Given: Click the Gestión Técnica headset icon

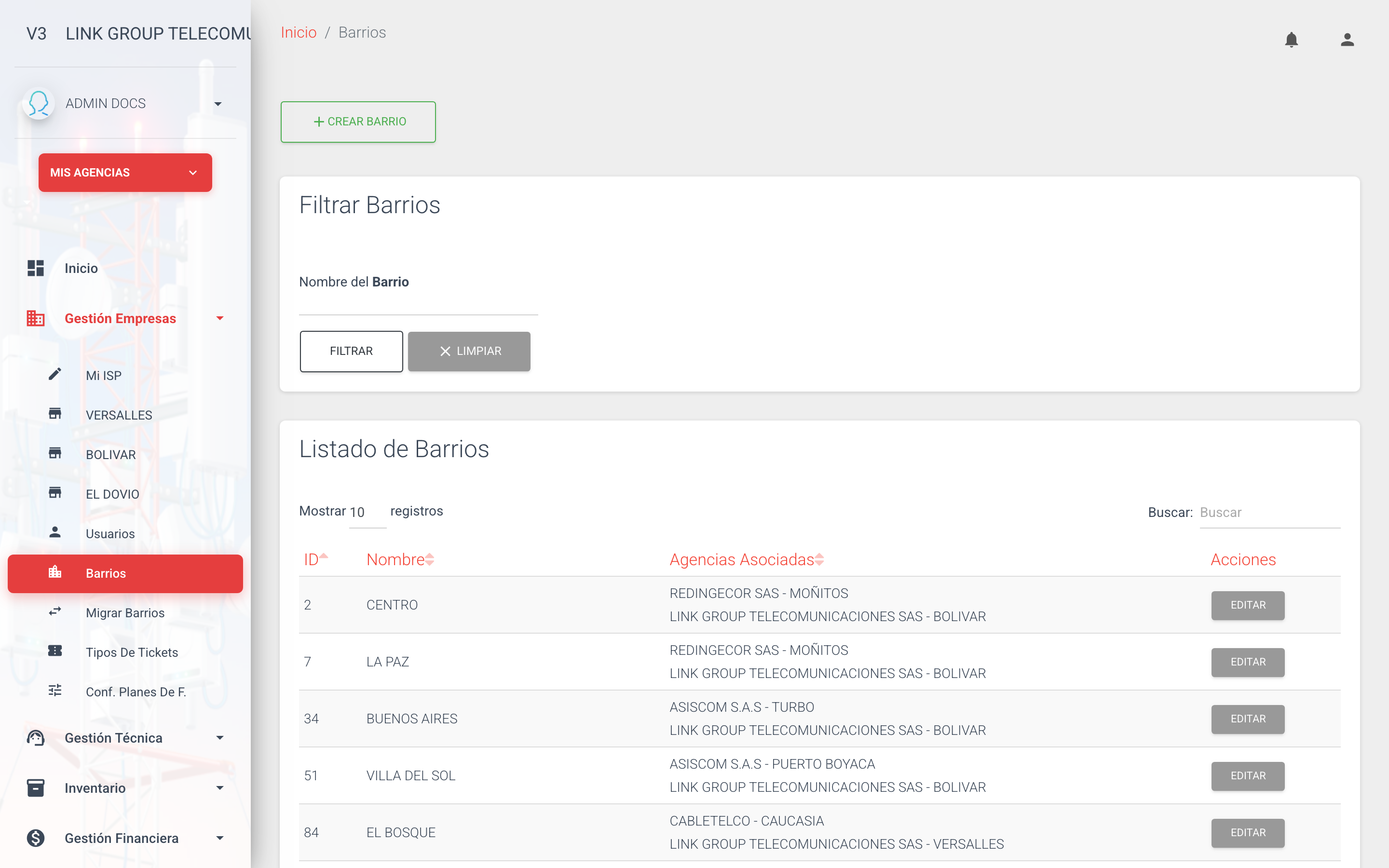Looking at the screenshot, I should pos(36,738).
